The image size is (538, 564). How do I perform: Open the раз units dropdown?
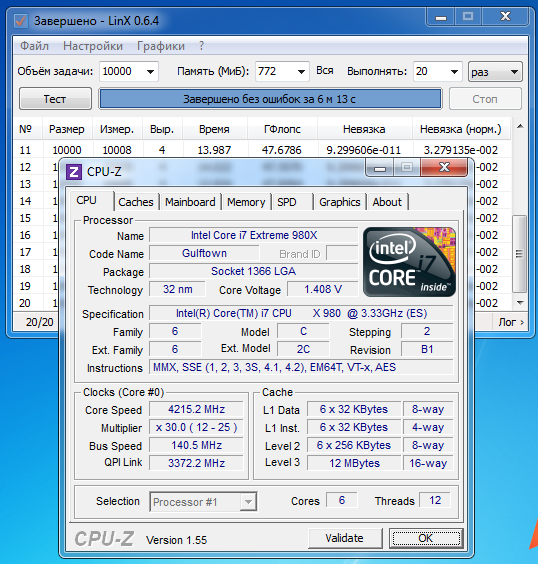[x=495, y=72]
